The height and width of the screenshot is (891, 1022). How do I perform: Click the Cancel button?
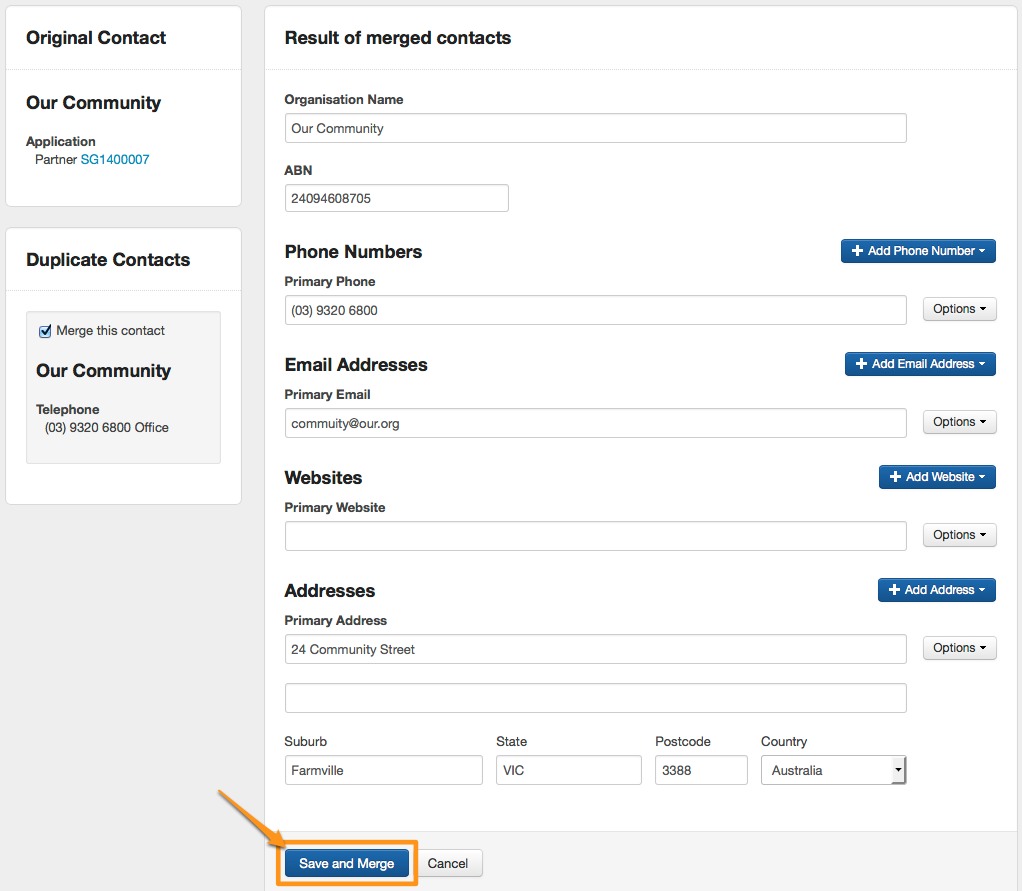(448, 863)
